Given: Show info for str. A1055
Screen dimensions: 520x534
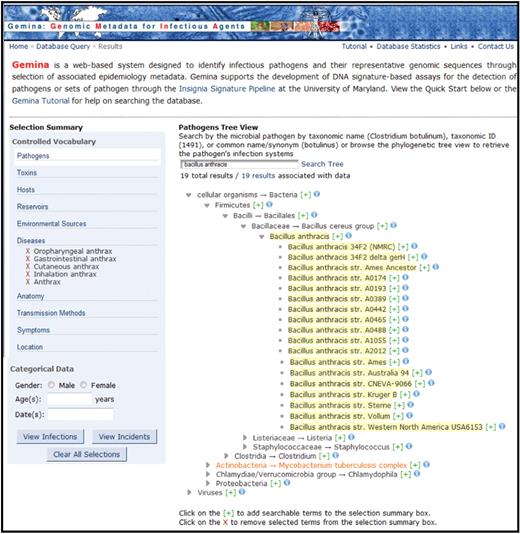Looking at the screenshot, I should [x=405, y=340].
